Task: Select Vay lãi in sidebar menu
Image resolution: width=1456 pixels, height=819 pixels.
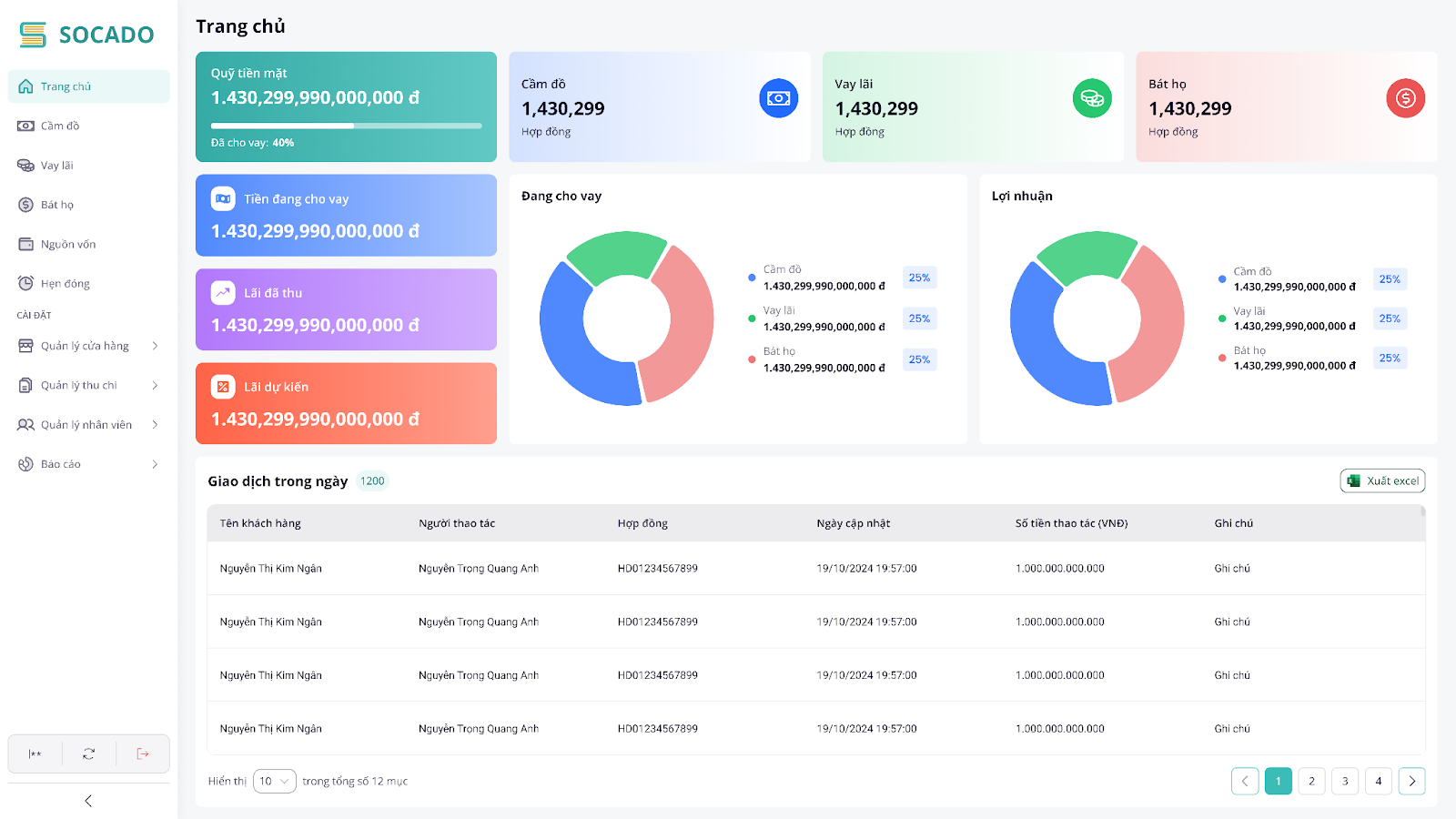Action: [x=56, y=166]
